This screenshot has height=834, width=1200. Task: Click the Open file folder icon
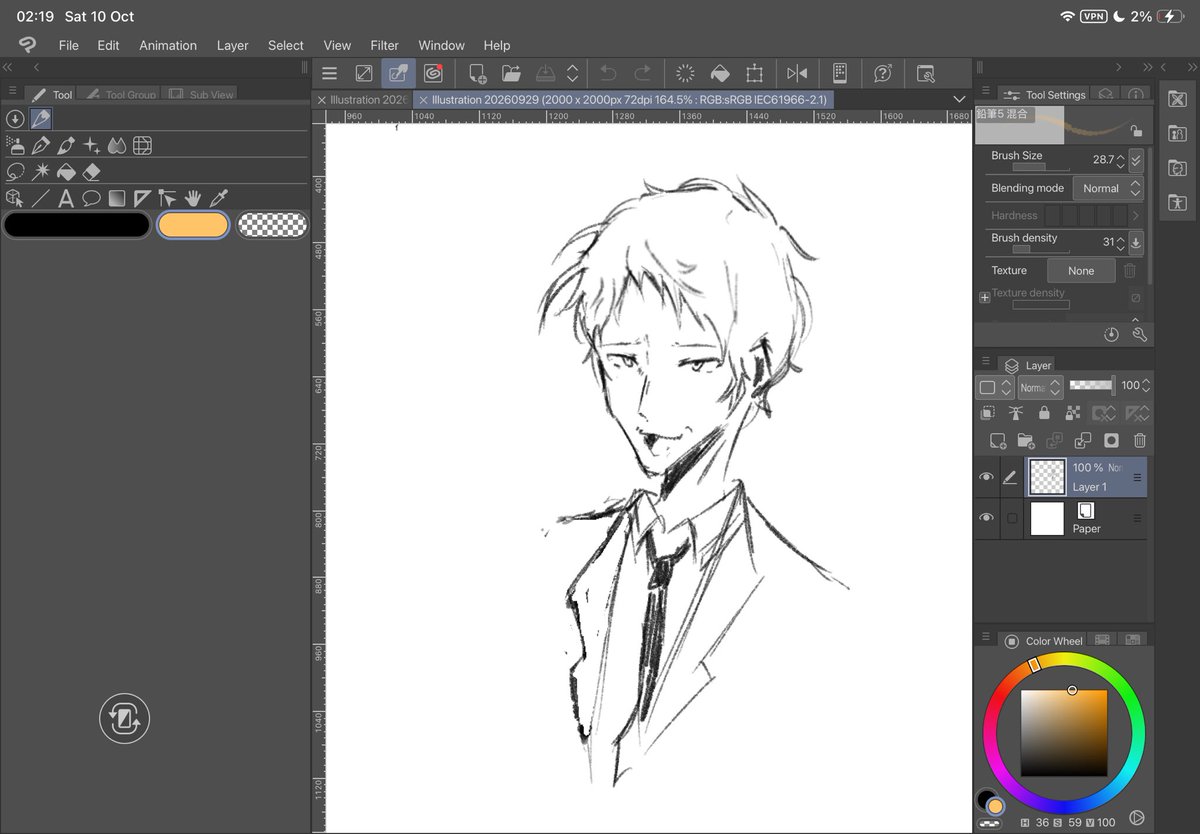[x=511, y=73]
